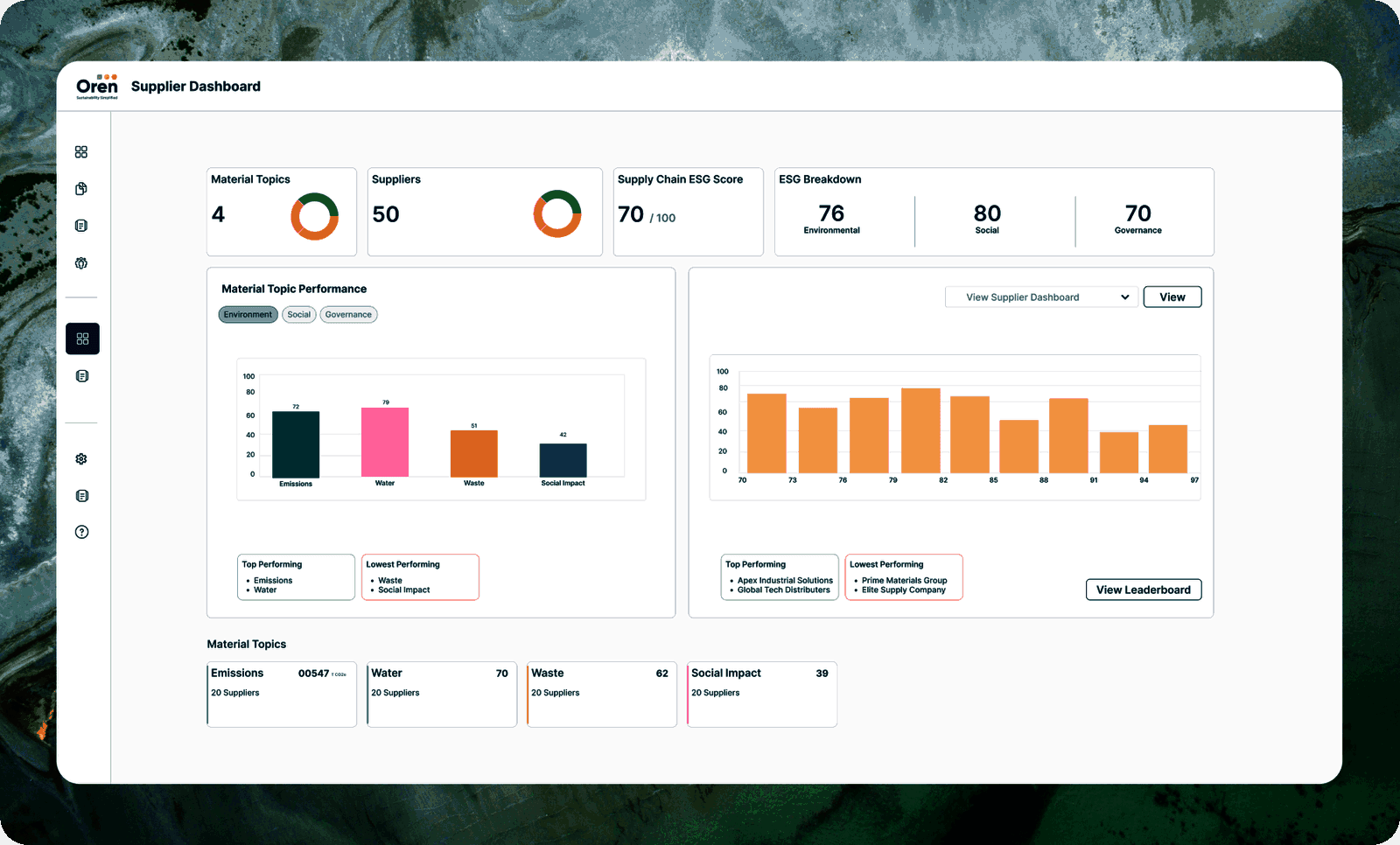The image size is (1400, 845).
Task: Open the Emissions material topic card
Action: (282, 695)
